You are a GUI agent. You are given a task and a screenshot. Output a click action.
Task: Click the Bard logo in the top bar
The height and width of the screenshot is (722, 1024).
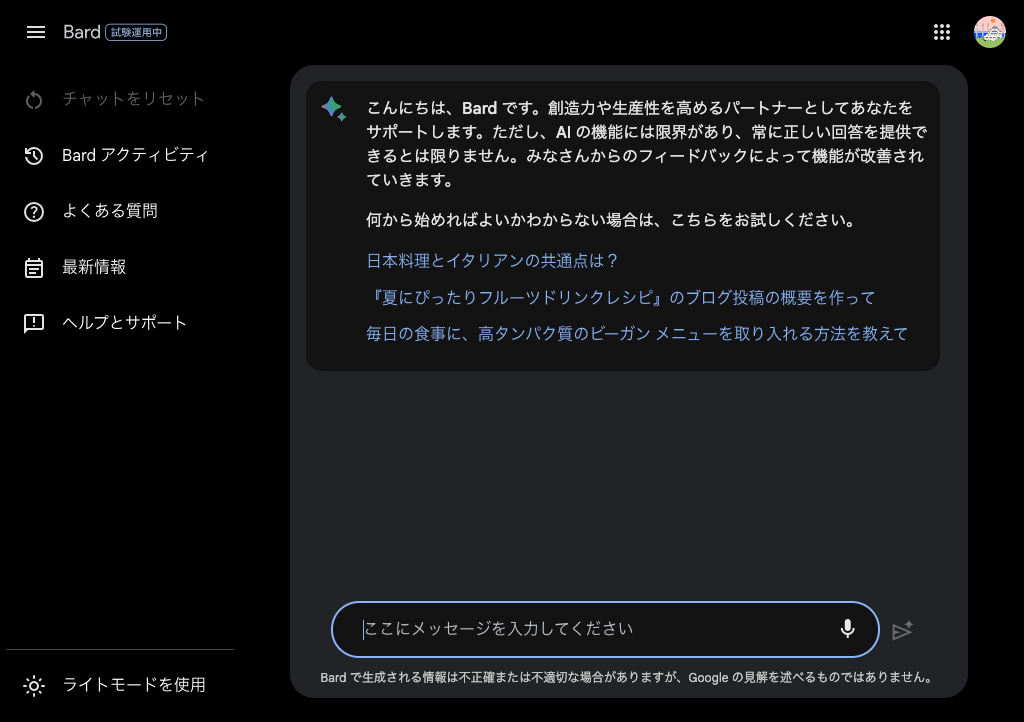coord(82,31)
